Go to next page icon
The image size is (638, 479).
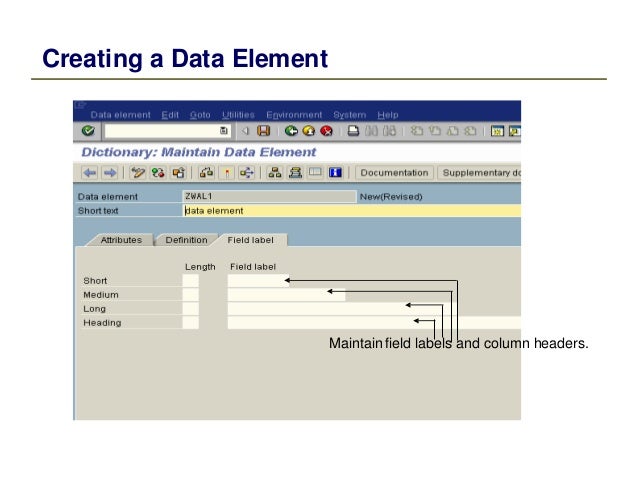click(452, 131)
